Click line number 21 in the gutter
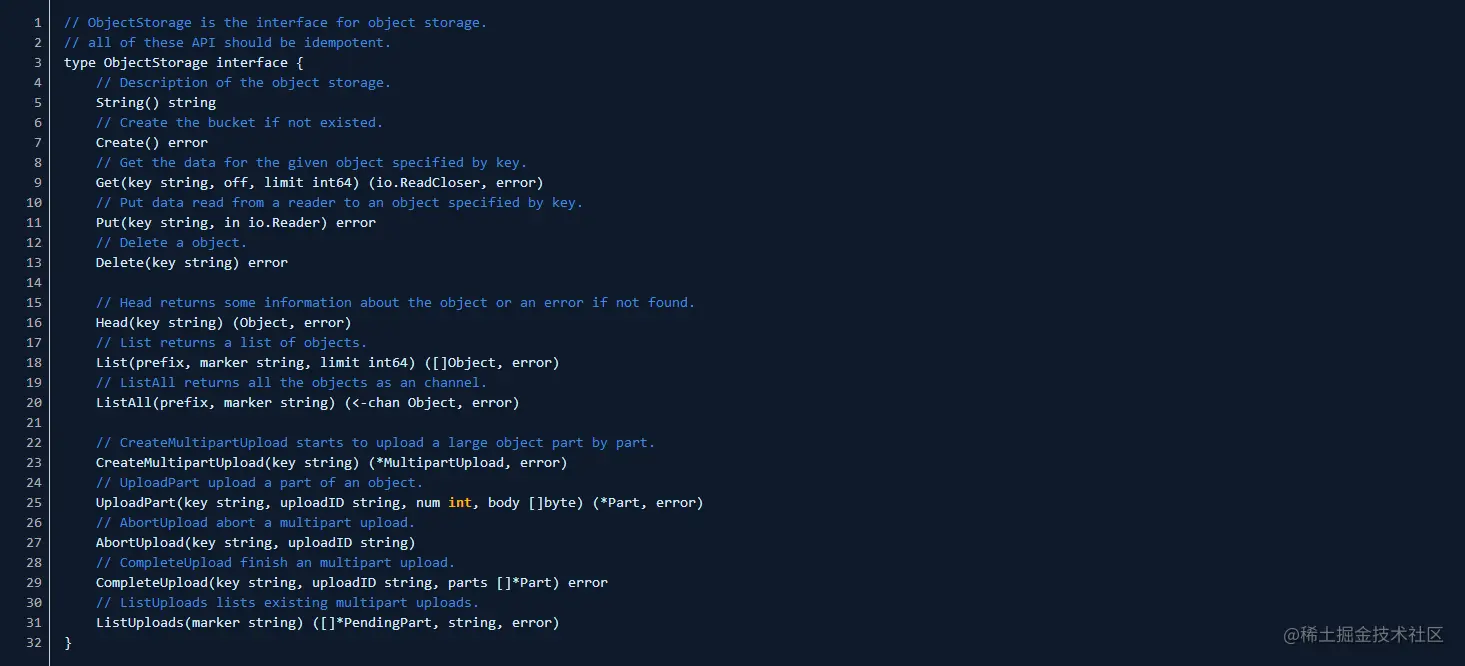Image resolution: width=1465 pixels, height=666 pixels. pos(34,422)
